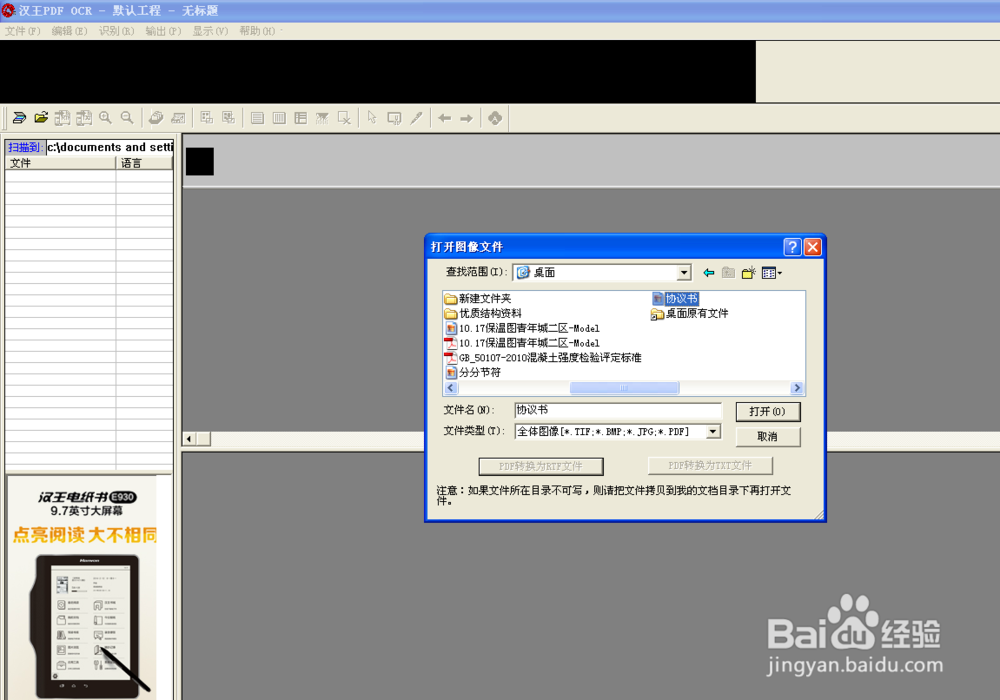Select GB_50107-2010混凝土强度检验评定标准 PDF file

(x=543, y=358)
